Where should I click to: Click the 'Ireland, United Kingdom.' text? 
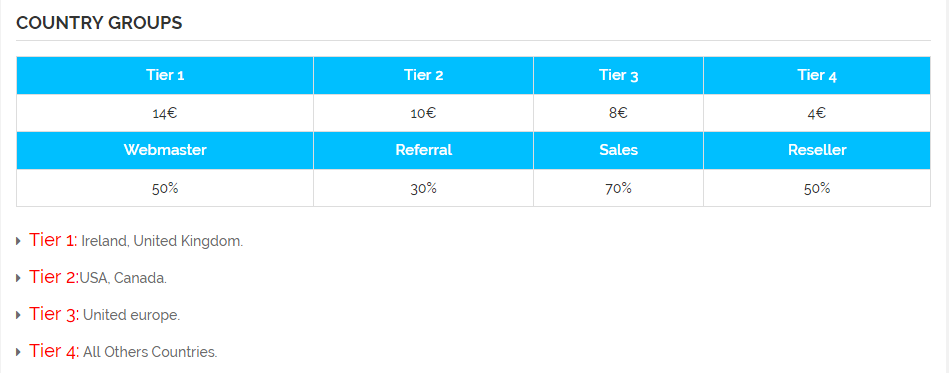coord(162,241)
